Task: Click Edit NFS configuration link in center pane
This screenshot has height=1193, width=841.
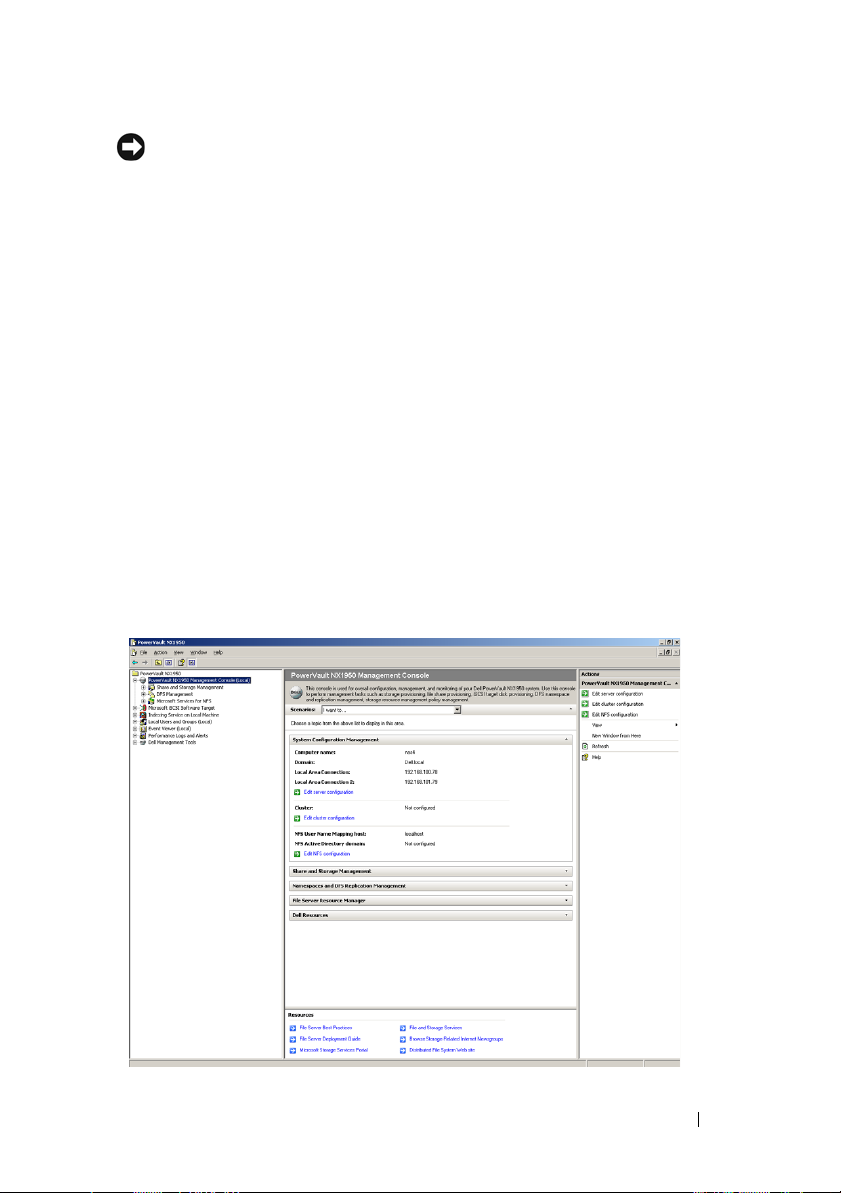Action: click(x=327, y=854)
